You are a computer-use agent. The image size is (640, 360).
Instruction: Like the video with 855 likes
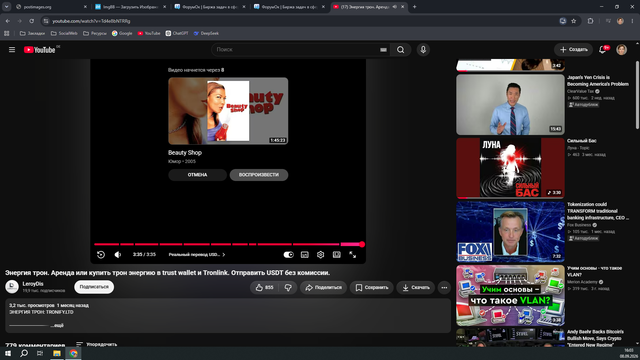pos(264,287)
